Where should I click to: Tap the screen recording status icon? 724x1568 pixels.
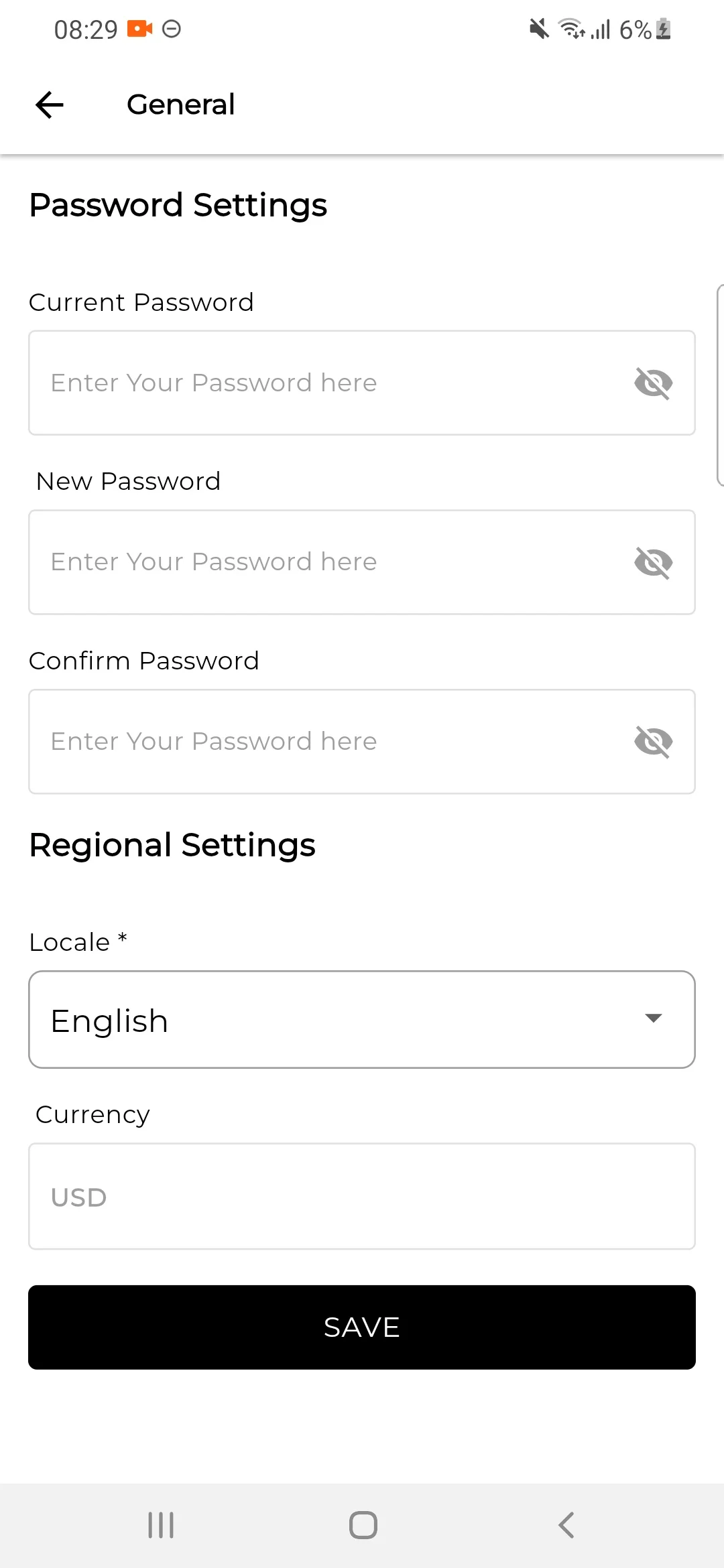click(x=139, y=29)
